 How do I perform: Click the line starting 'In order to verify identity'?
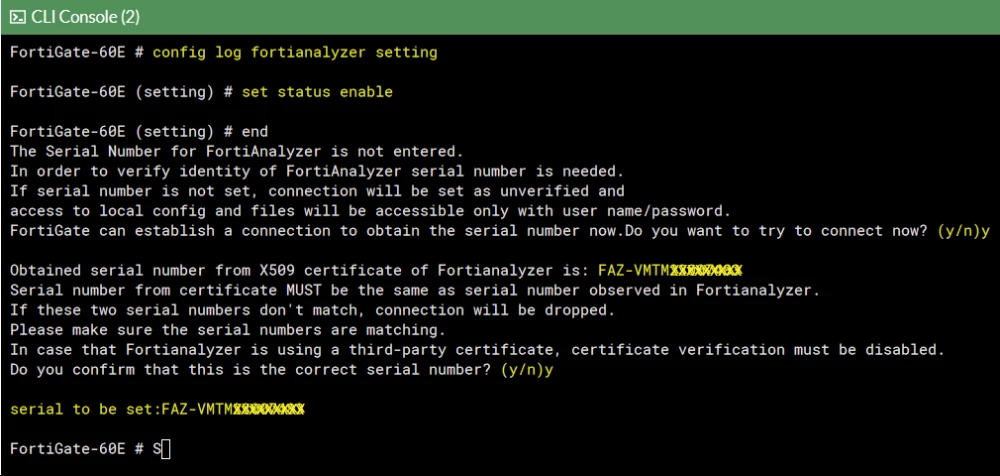[316, 172]
